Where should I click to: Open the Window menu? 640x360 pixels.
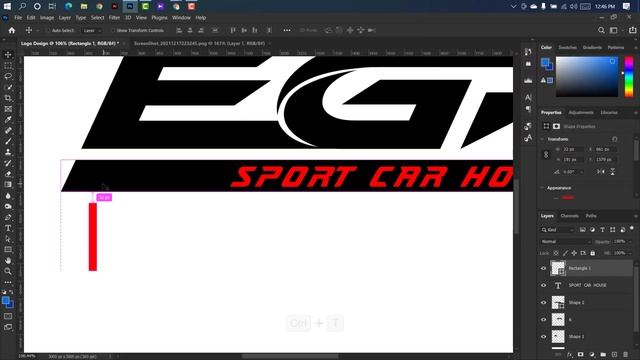(181, 18)
